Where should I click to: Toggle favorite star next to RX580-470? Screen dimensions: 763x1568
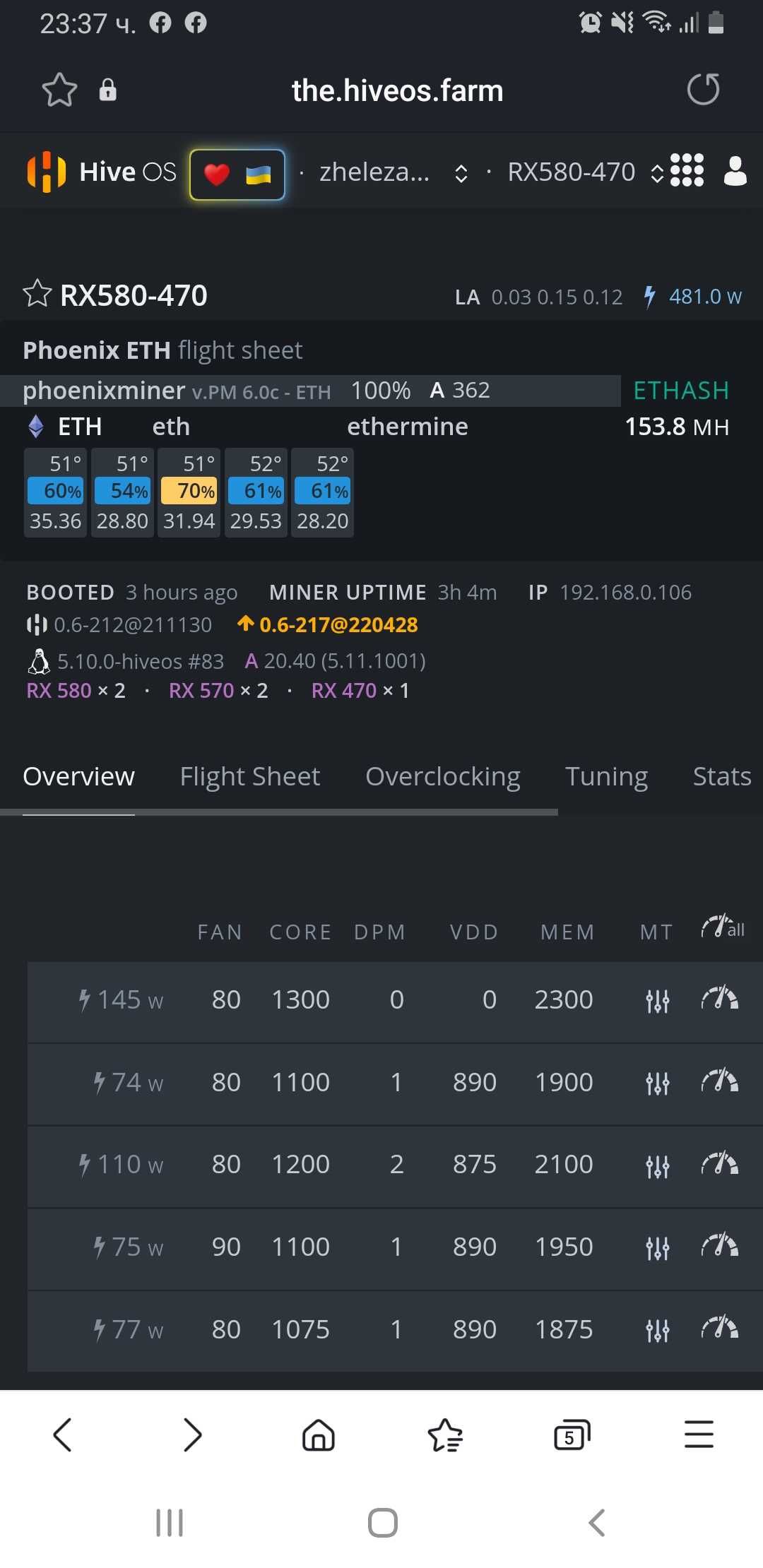click(37, 295)
